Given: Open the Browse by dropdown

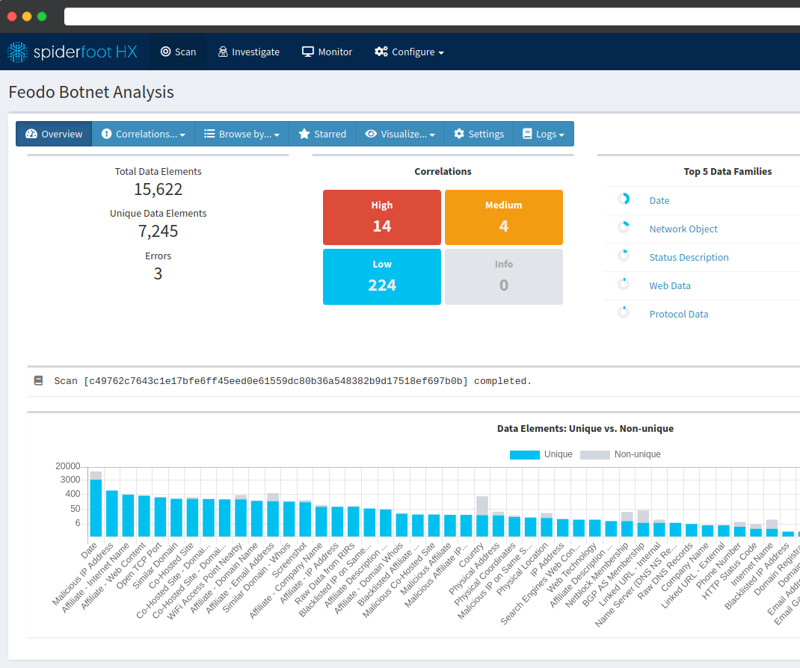Looking at the screenshot, I should pos(242,134).
